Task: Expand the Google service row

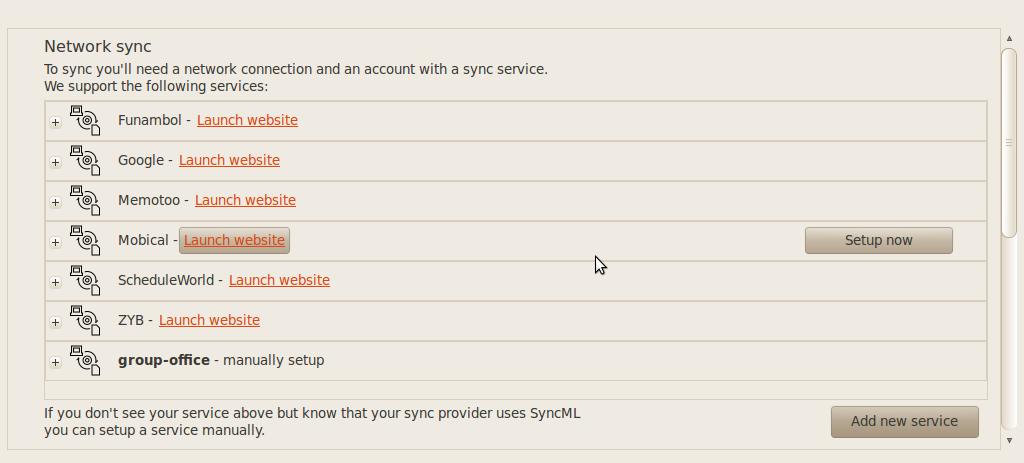Action: coord(56,163)
